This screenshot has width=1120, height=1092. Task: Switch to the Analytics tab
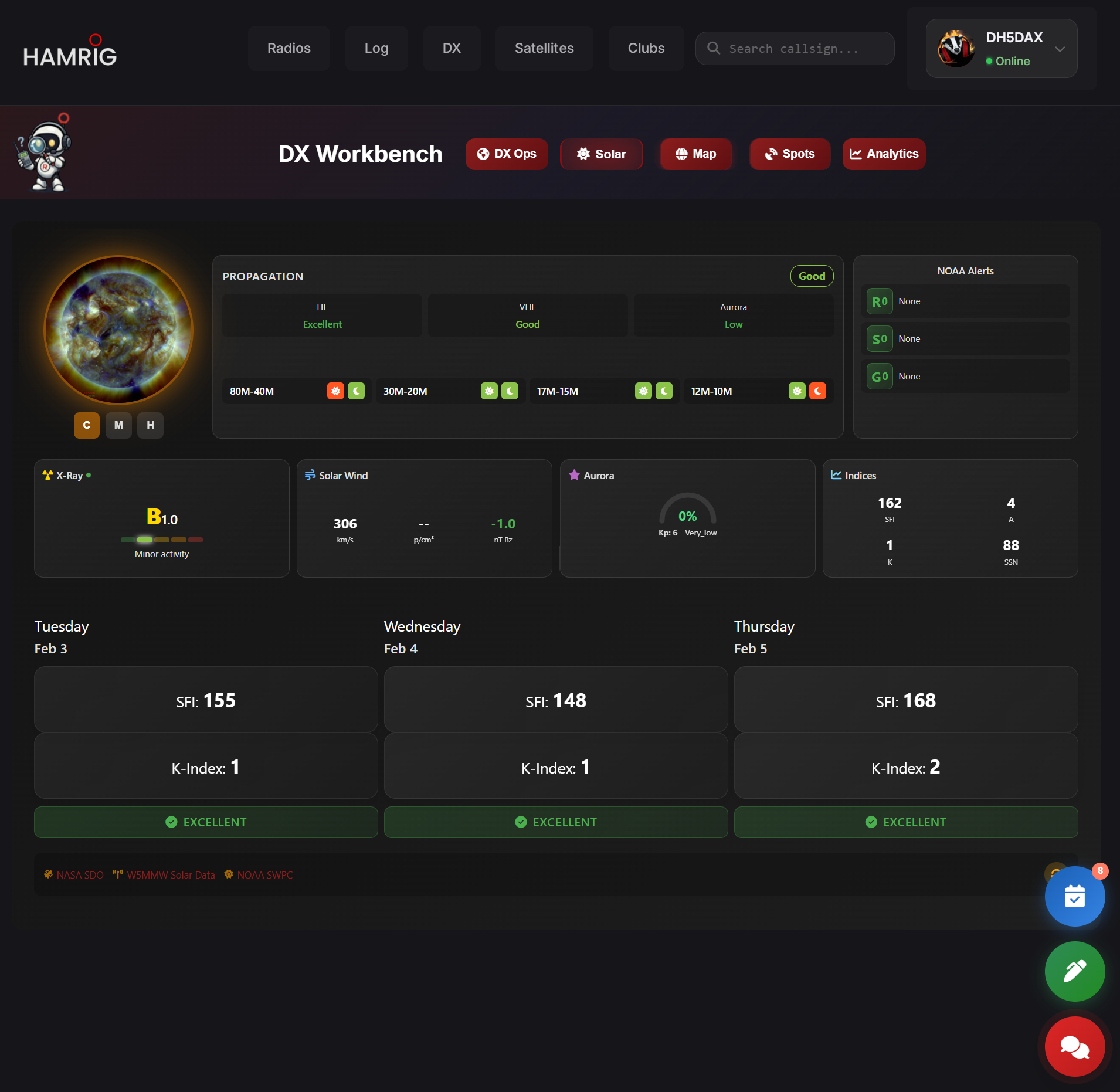pyautogui.click(x=884, y=154)
